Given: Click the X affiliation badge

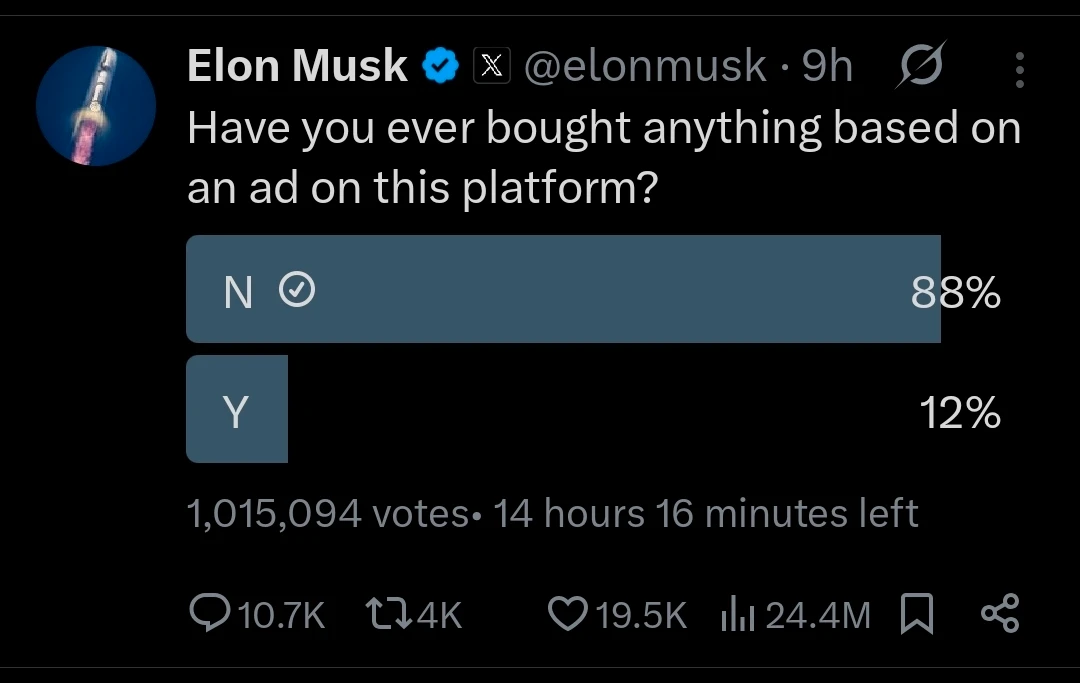Looking at the screenshot, I should pyautogui.click(x=489, y=67).
